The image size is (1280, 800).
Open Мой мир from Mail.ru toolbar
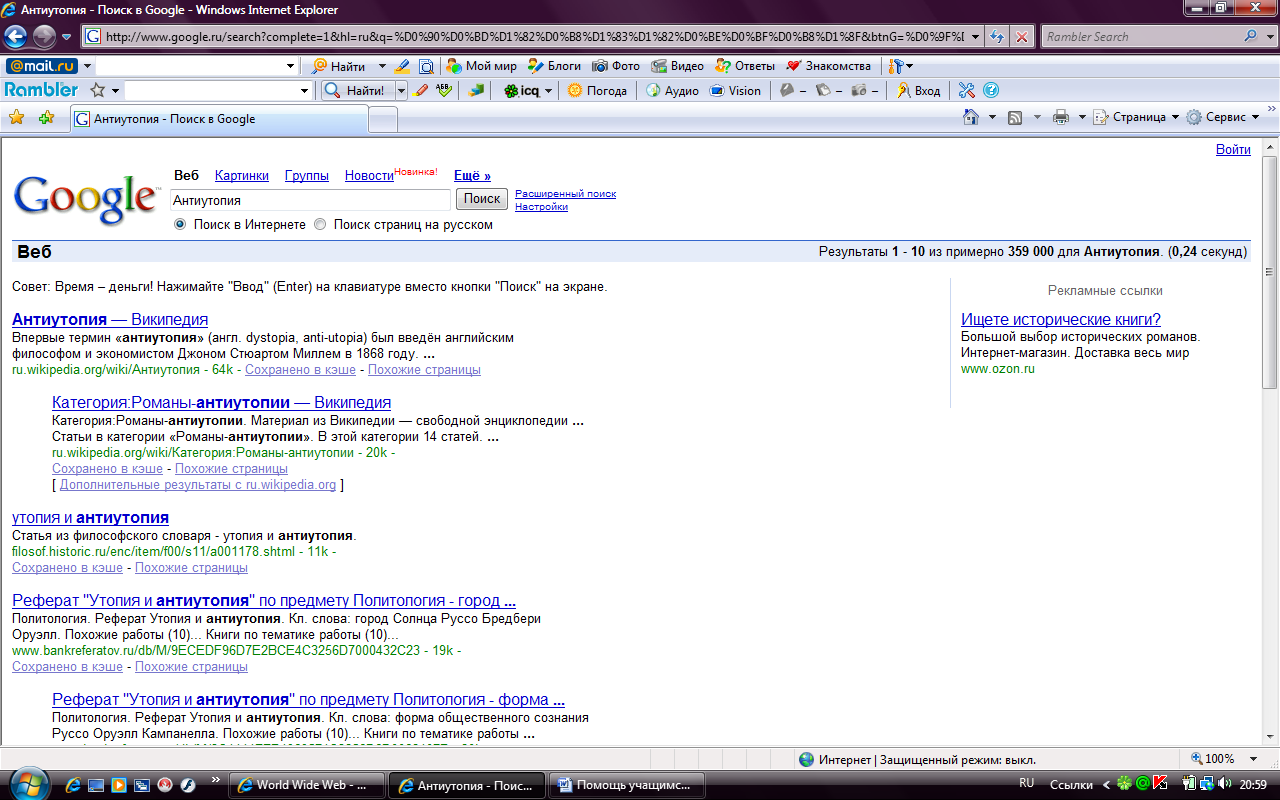point(481,66)
